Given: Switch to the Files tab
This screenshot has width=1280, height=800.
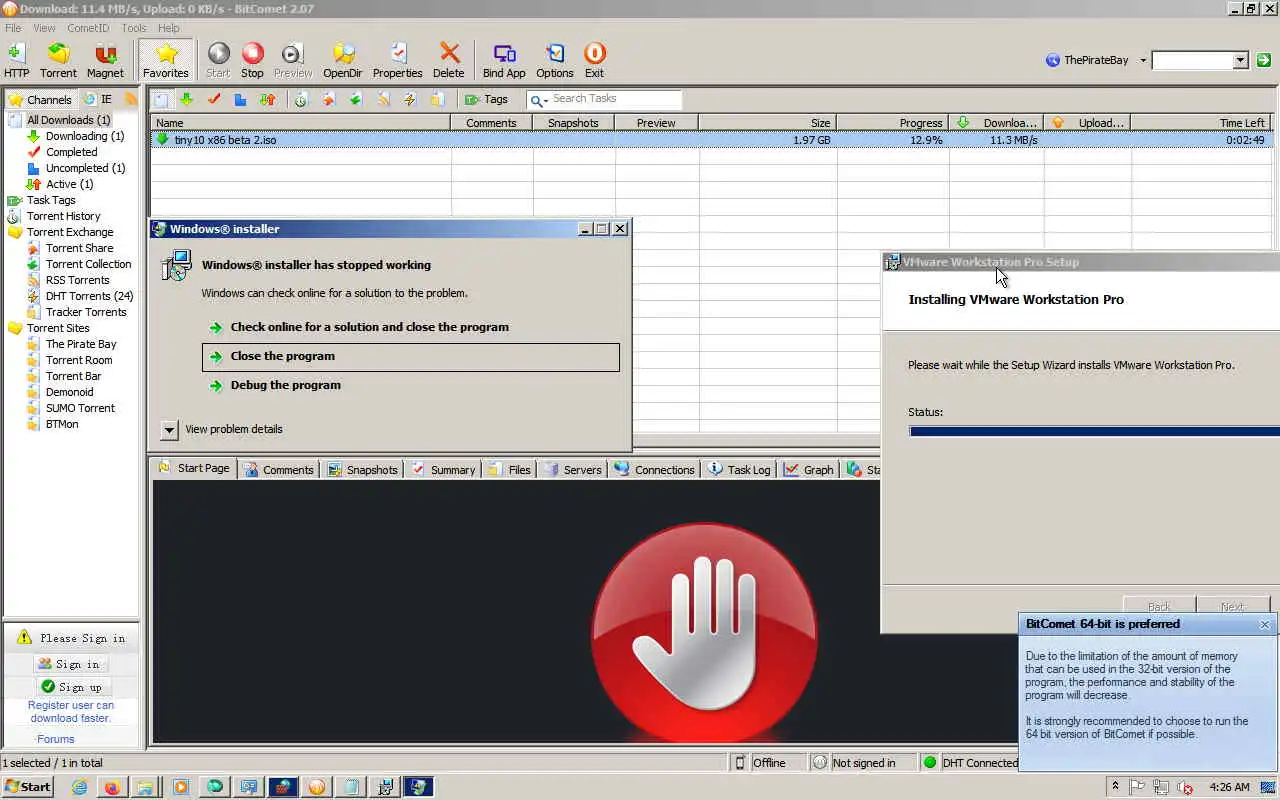Looking at the screenshot, I should 510,469.
